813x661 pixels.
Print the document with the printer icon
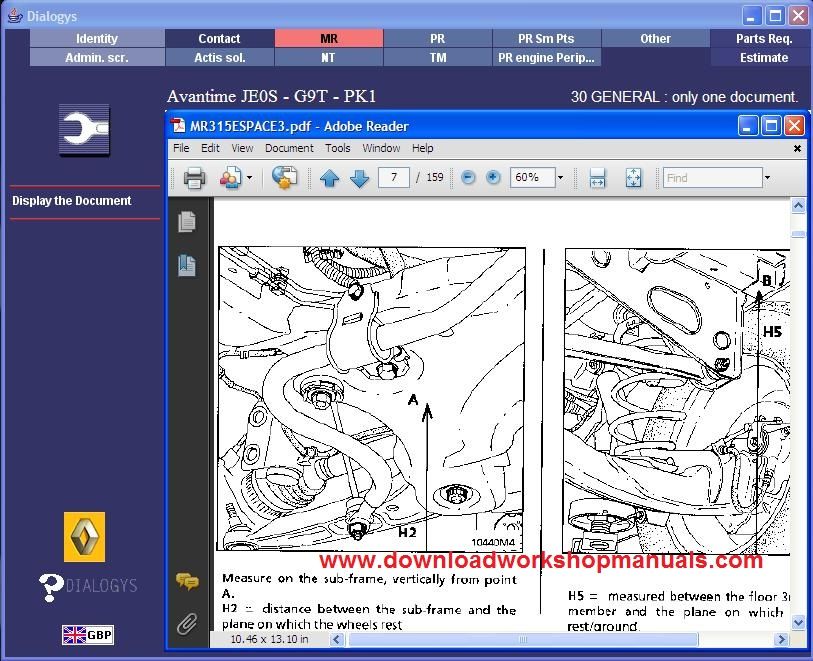(x=194, y=178)
